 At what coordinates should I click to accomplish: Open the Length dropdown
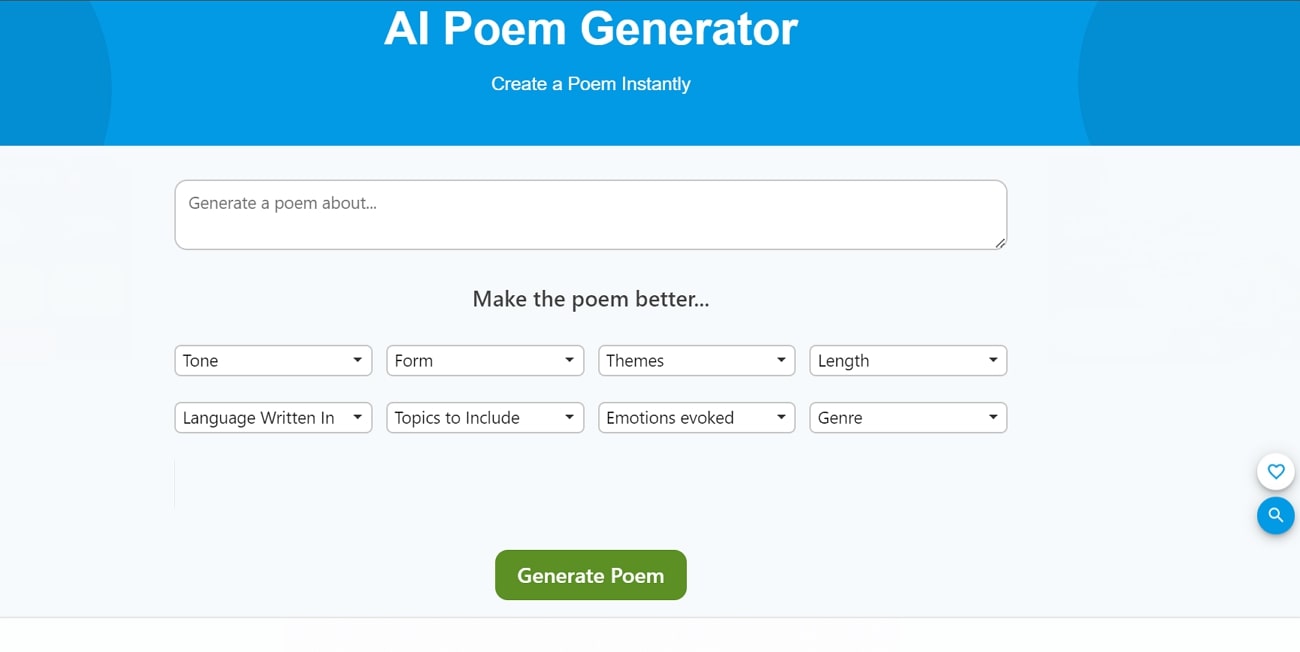coord(907,360)
